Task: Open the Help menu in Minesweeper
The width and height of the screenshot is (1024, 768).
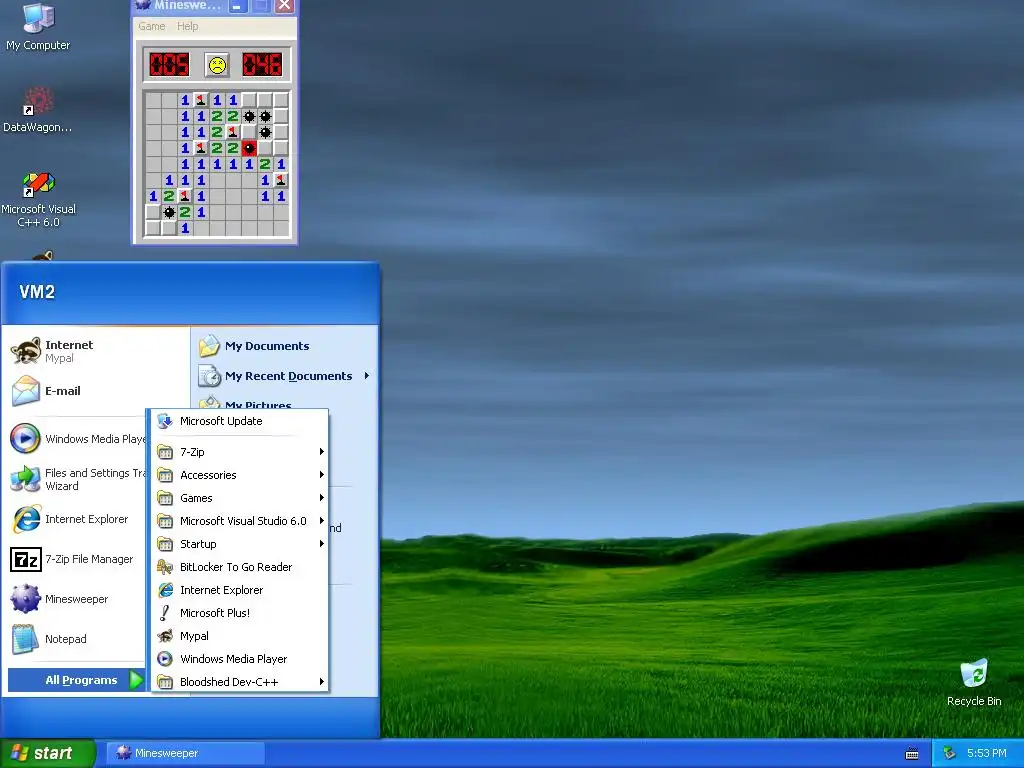Action: tap(187, 26)
